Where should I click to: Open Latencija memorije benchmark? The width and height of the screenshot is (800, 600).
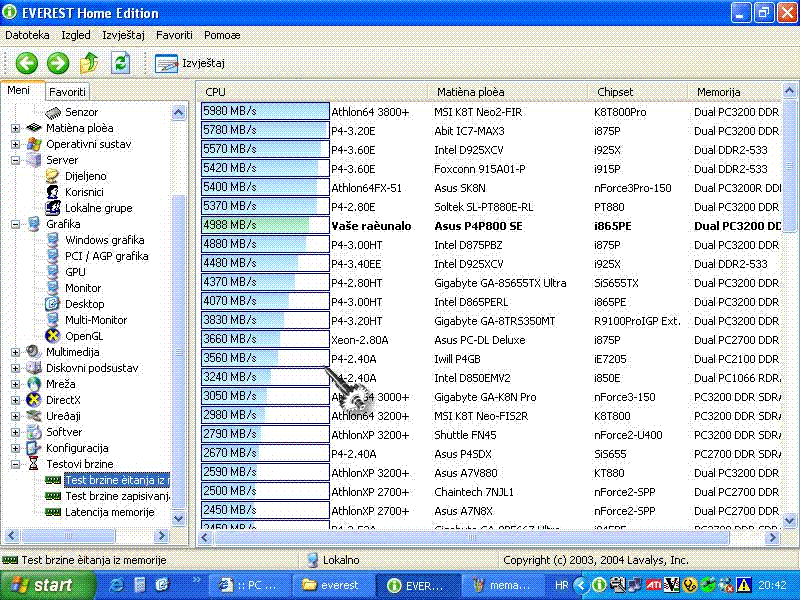tap(109, 512)
